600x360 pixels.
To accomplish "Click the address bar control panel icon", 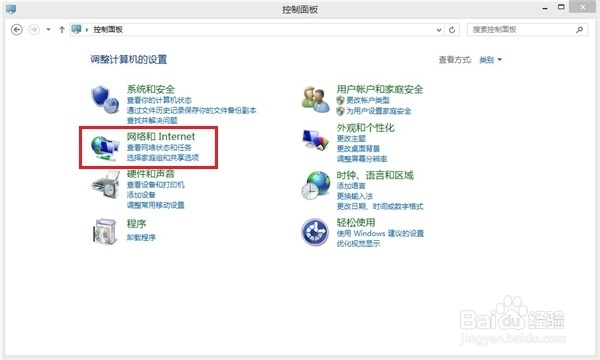I will pos(77,29).
